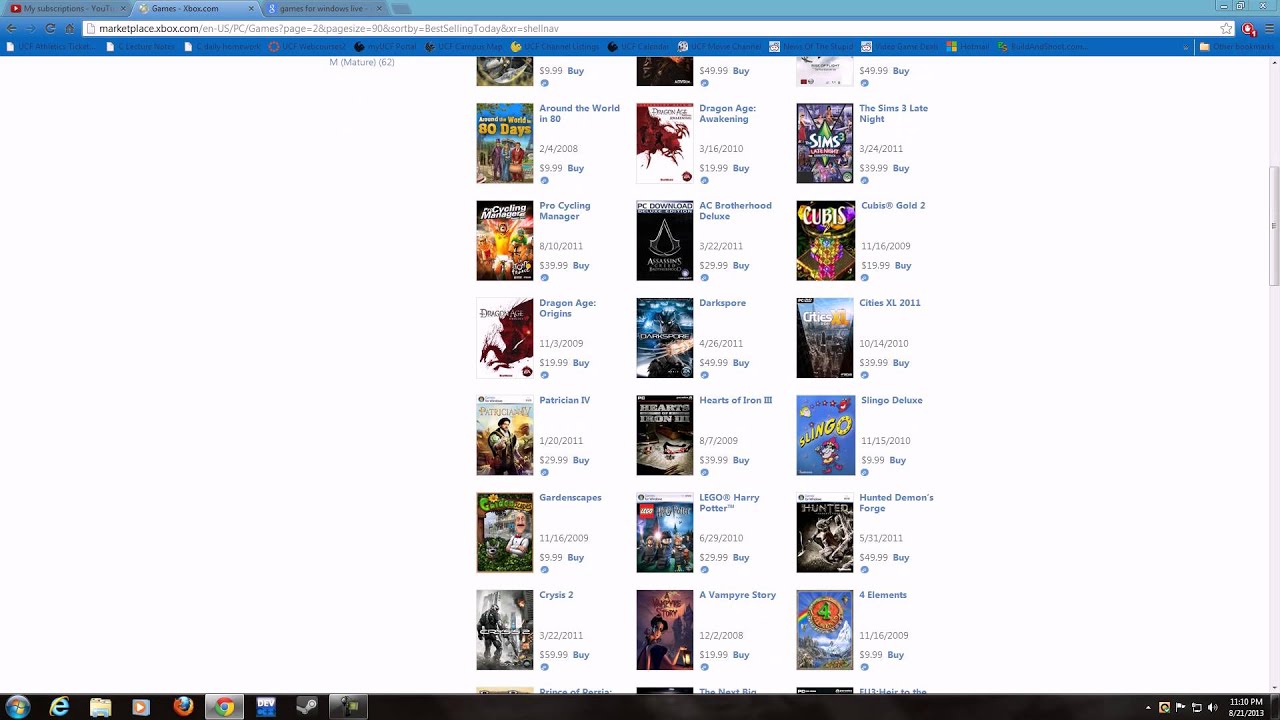1280x720 pixels.
Task: Click the Dragon Age: Origins cover art
Action: 505,338
